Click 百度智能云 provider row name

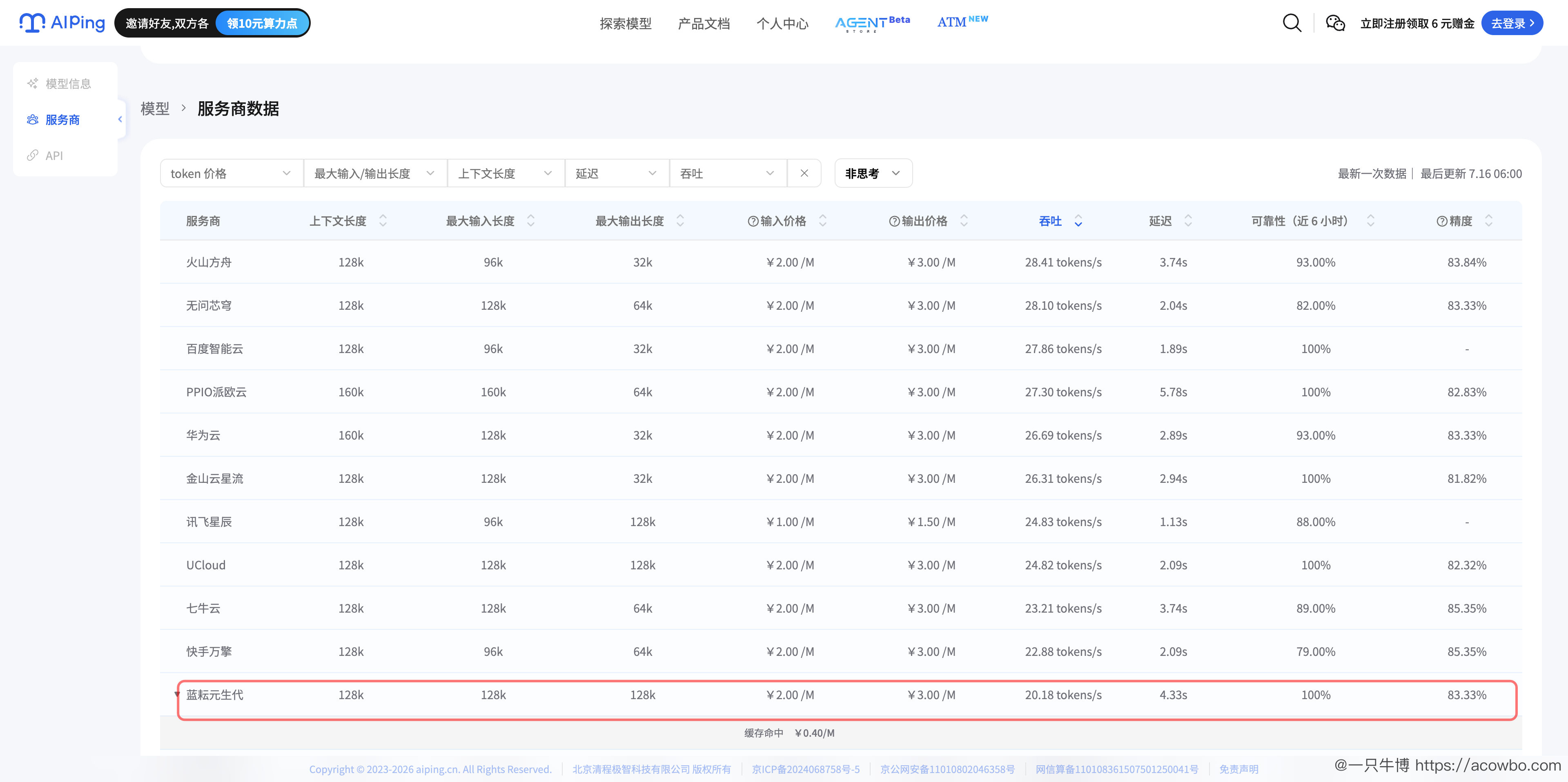214,349
